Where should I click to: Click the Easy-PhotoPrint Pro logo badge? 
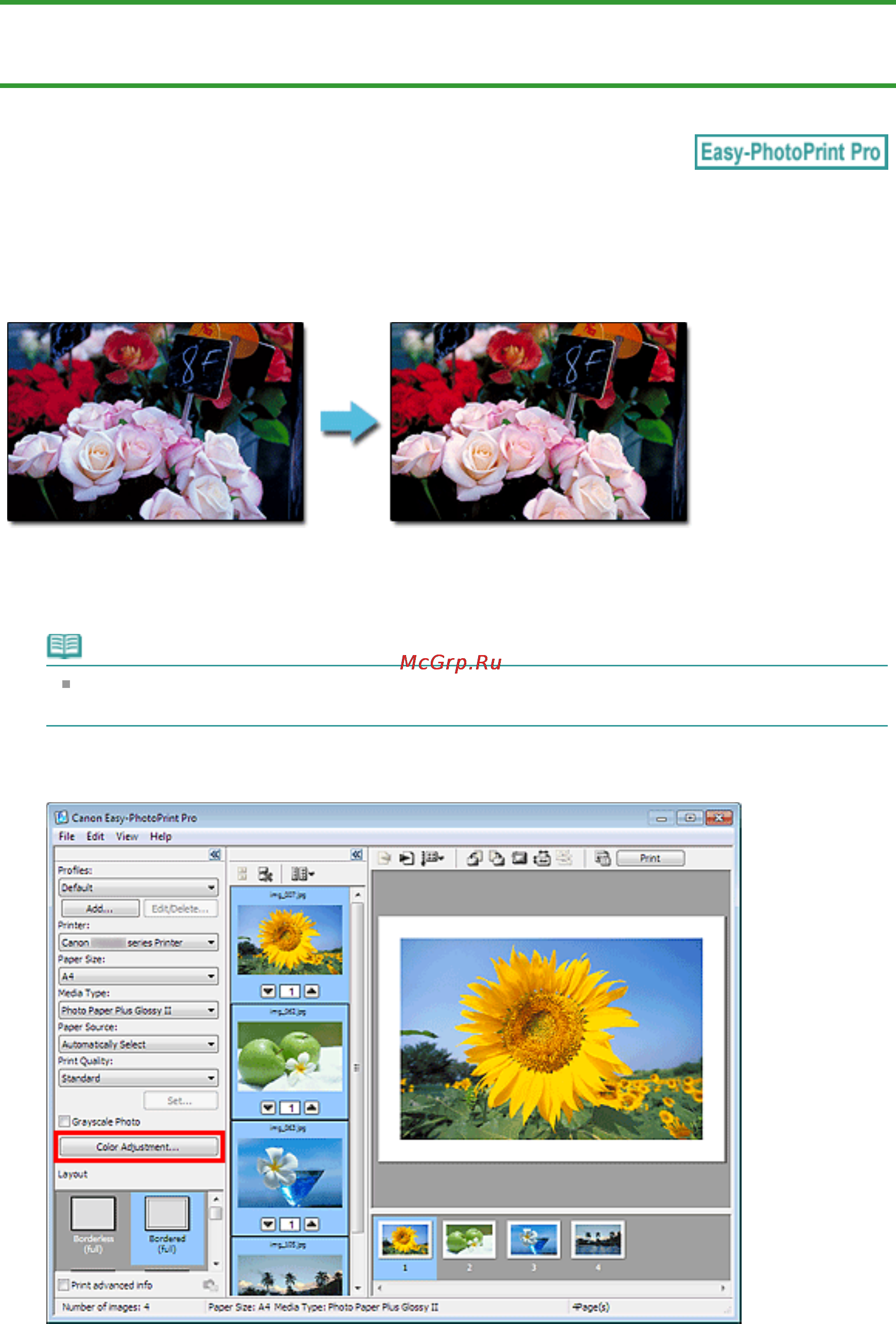(x=791, y=152)
